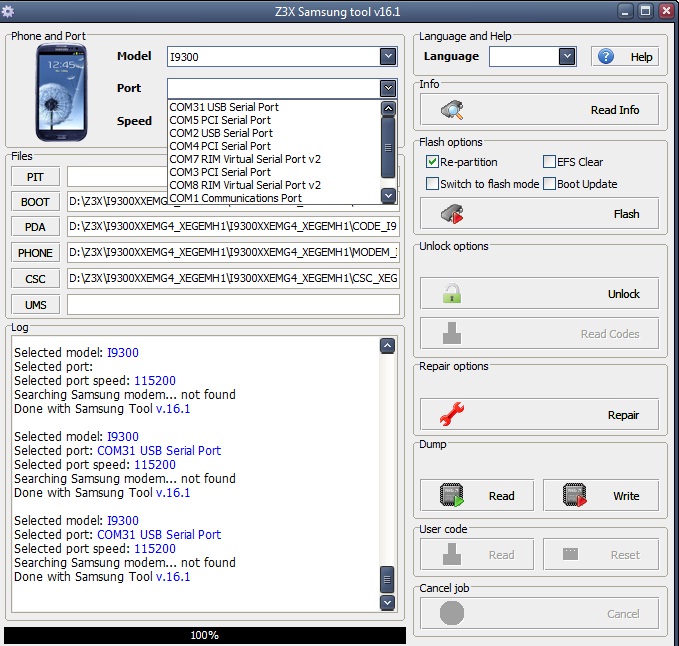
Task: Select COM31 USB Serial Port
Action: (274, 107)
